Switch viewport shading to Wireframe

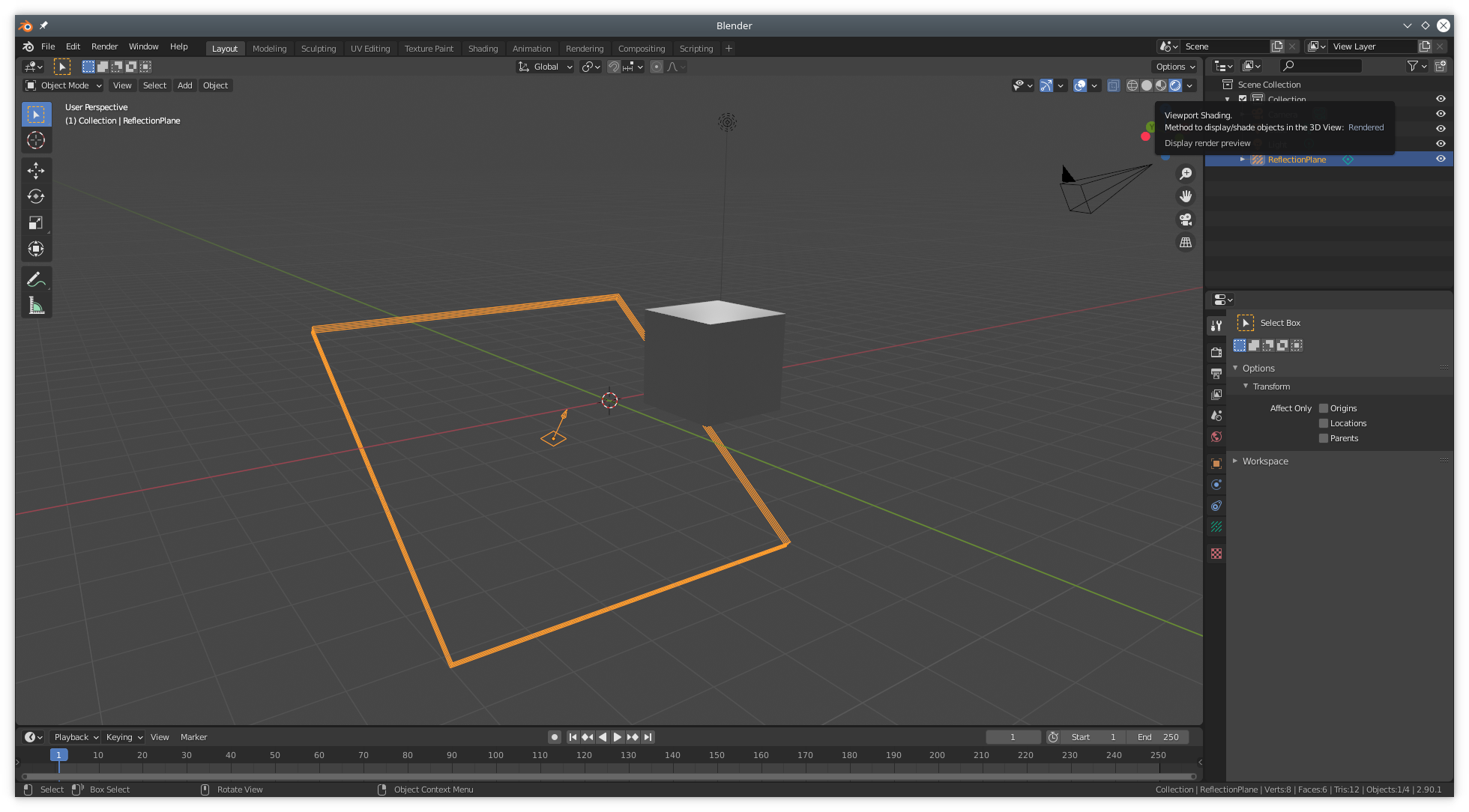click(1132, 85)
